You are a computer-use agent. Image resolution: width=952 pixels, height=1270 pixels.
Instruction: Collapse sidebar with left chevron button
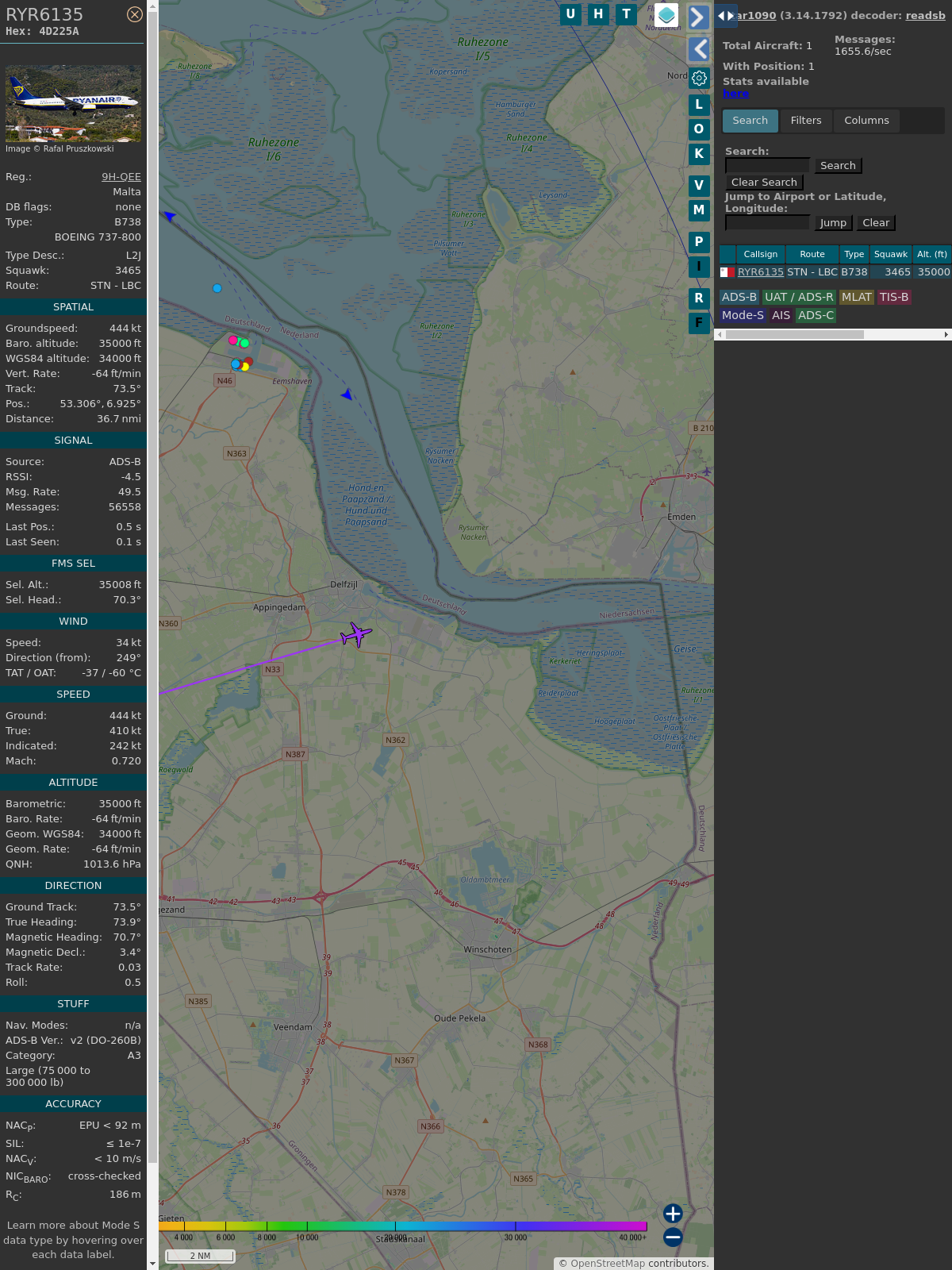pos(698,49)
